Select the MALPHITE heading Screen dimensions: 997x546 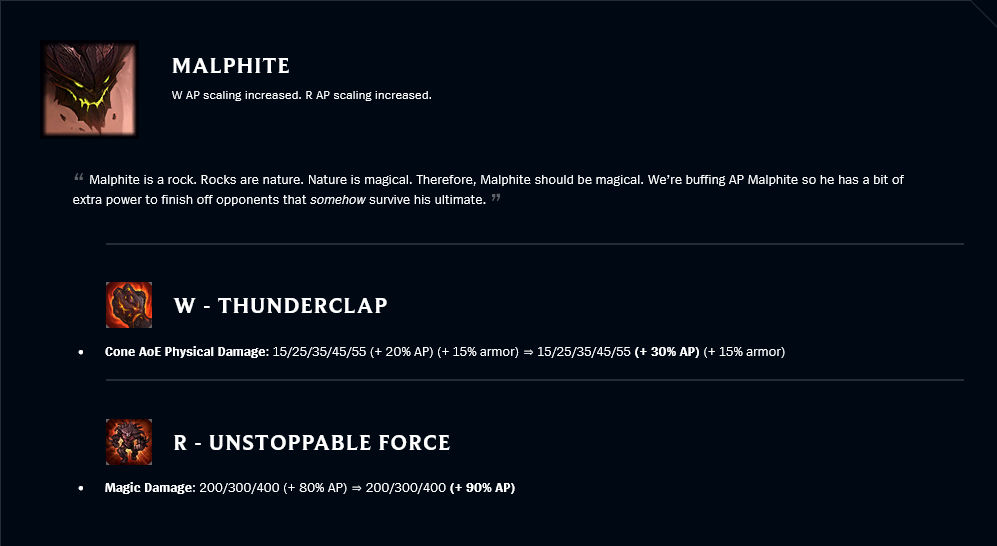pos(231,65)
